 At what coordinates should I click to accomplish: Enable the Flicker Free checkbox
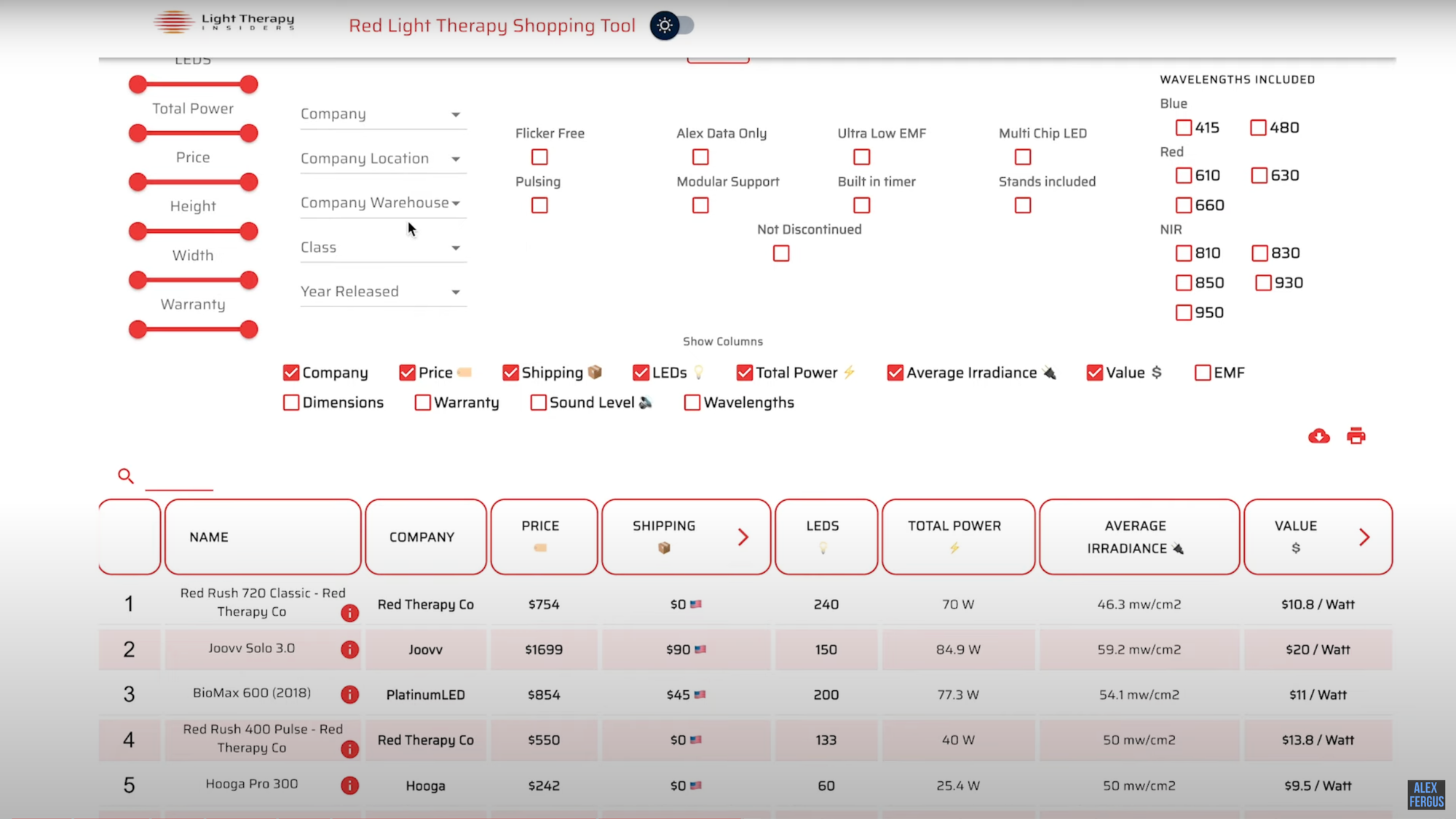[x=539, y=157]
